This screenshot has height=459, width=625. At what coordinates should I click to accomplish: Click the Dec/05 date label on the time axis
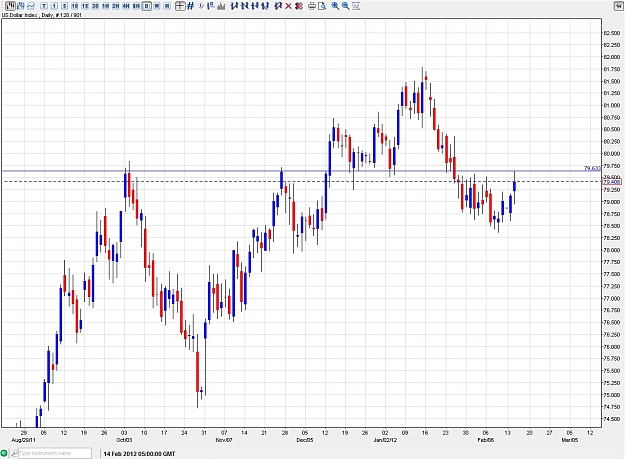(x=305, y=440)
